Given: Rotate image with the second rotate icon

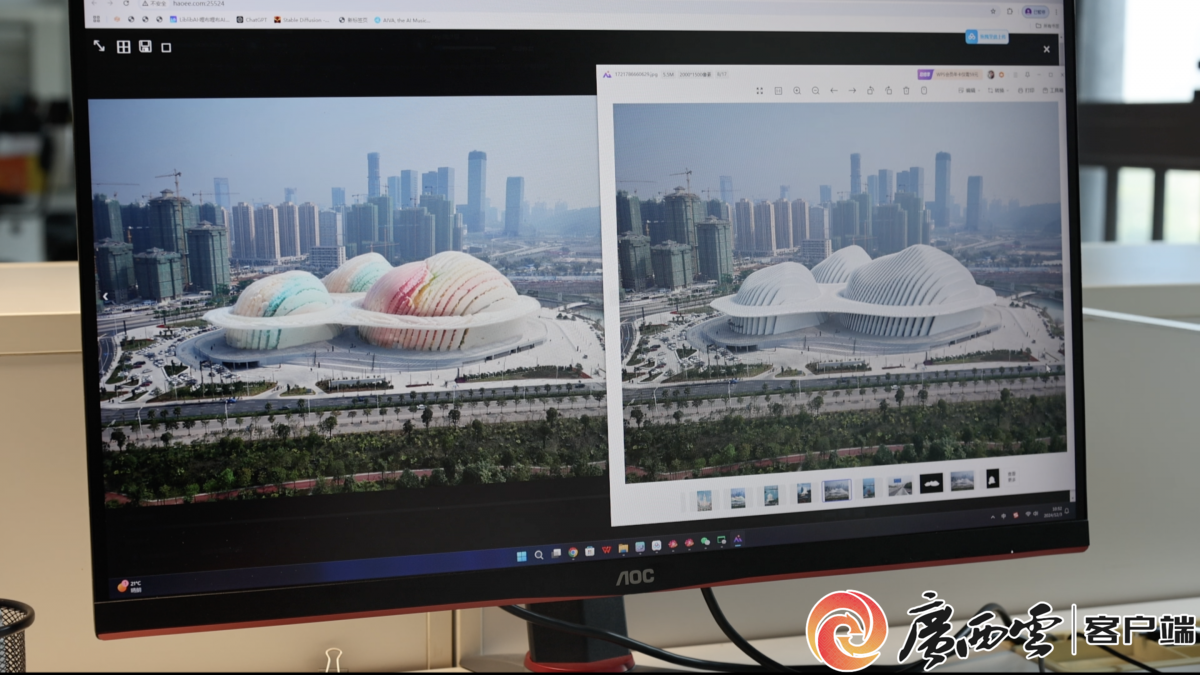Looking at the screenshot, I should tap(888, 90).
